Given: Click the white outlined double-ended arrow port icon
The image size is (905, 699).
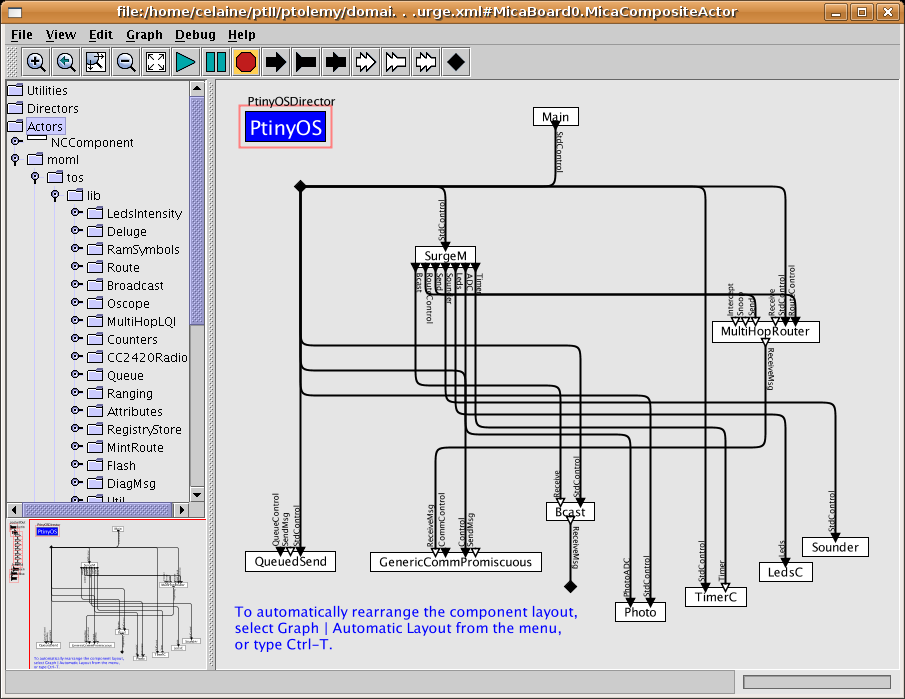Looking at the screenshot, I should pos(426,62).
